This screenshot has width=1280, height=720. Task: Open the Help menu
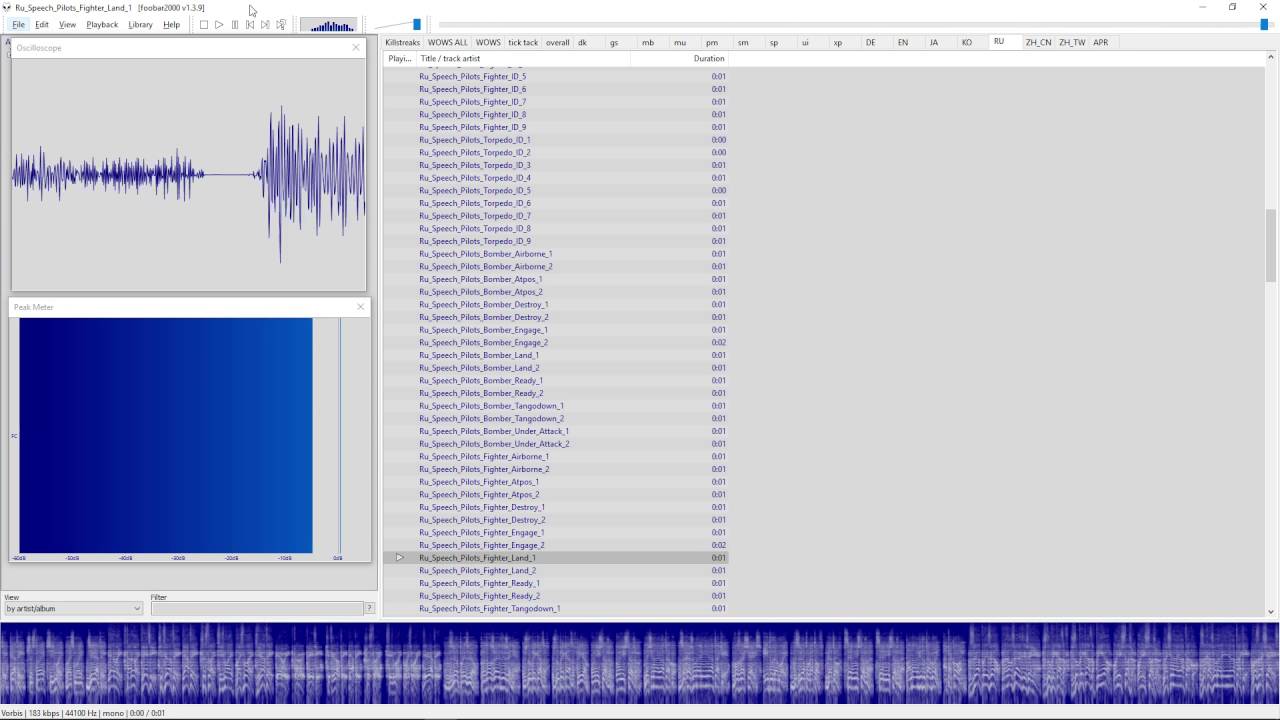click(171, 25)
